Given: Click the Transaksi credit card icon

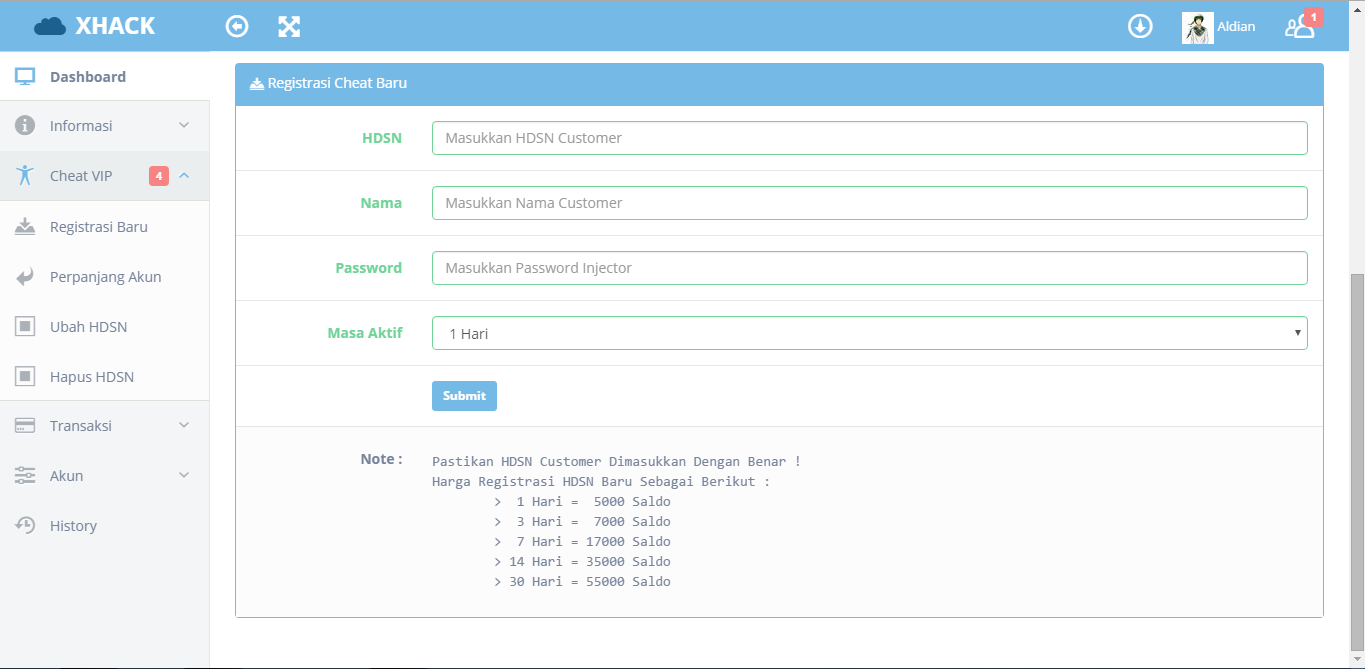Looking at the screenshot, I should tap(25, 424).
